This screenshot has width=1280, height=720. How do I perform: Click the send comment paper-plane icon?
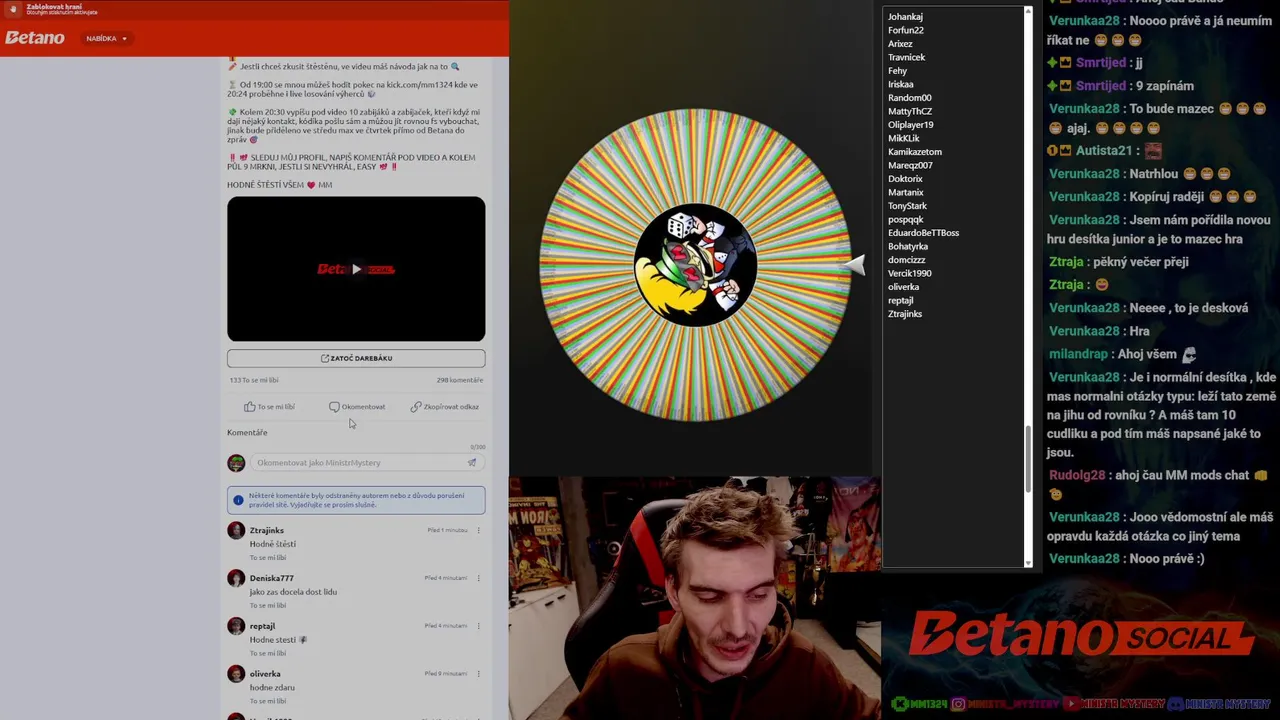click(x=472, y=463)
